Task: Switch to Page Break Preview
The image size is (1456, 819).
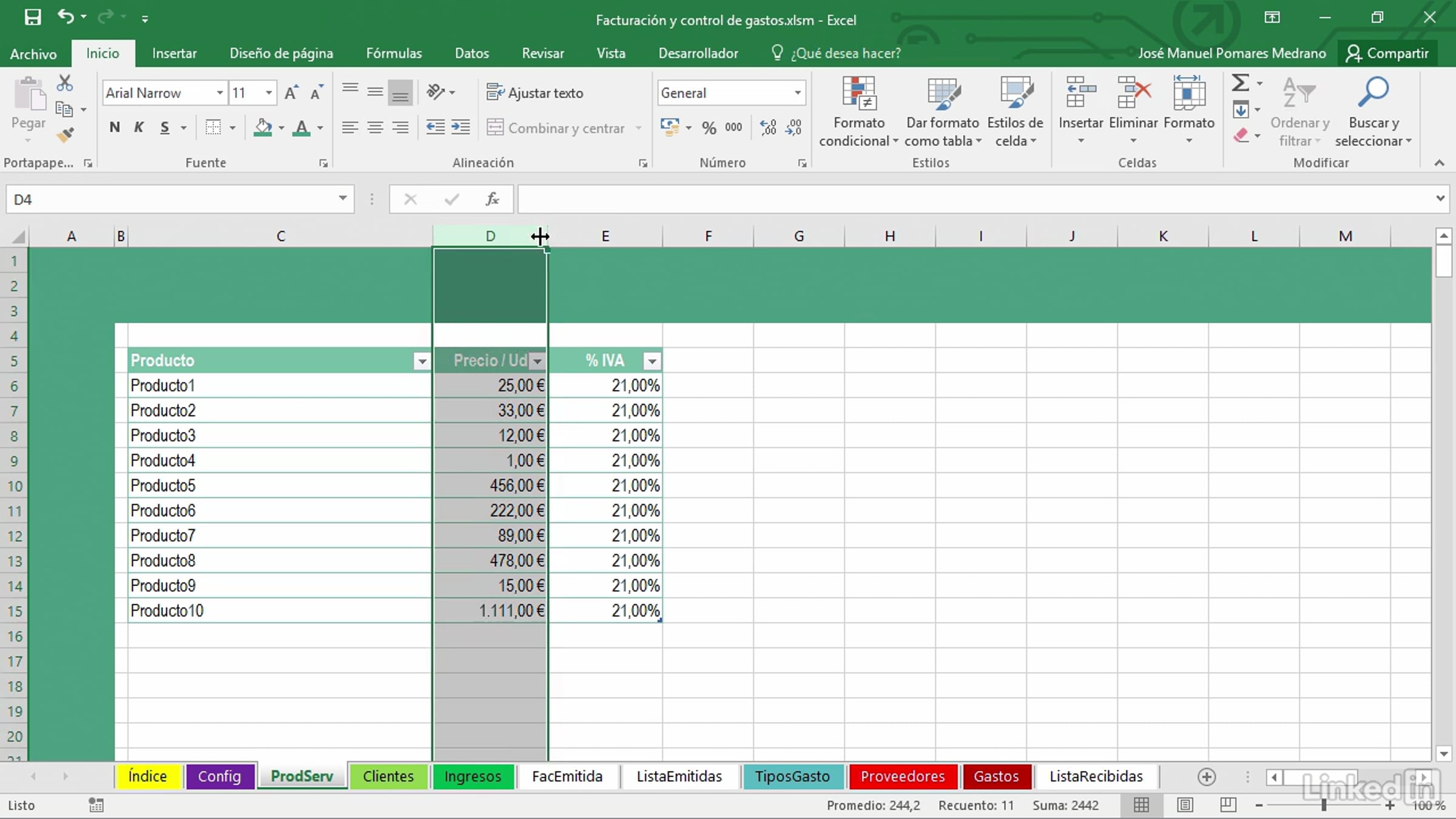Action: (1228, 805)
